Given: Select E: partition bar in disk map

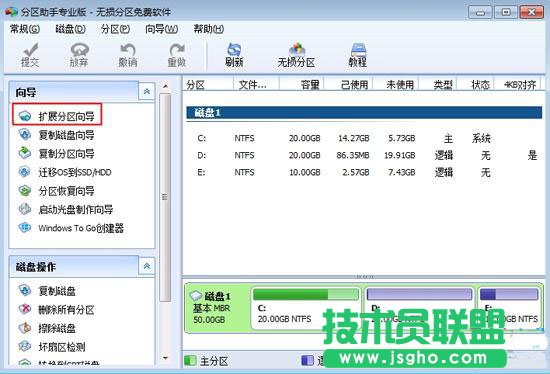Looking at the screenshot, I should click(x=509, y=294).
